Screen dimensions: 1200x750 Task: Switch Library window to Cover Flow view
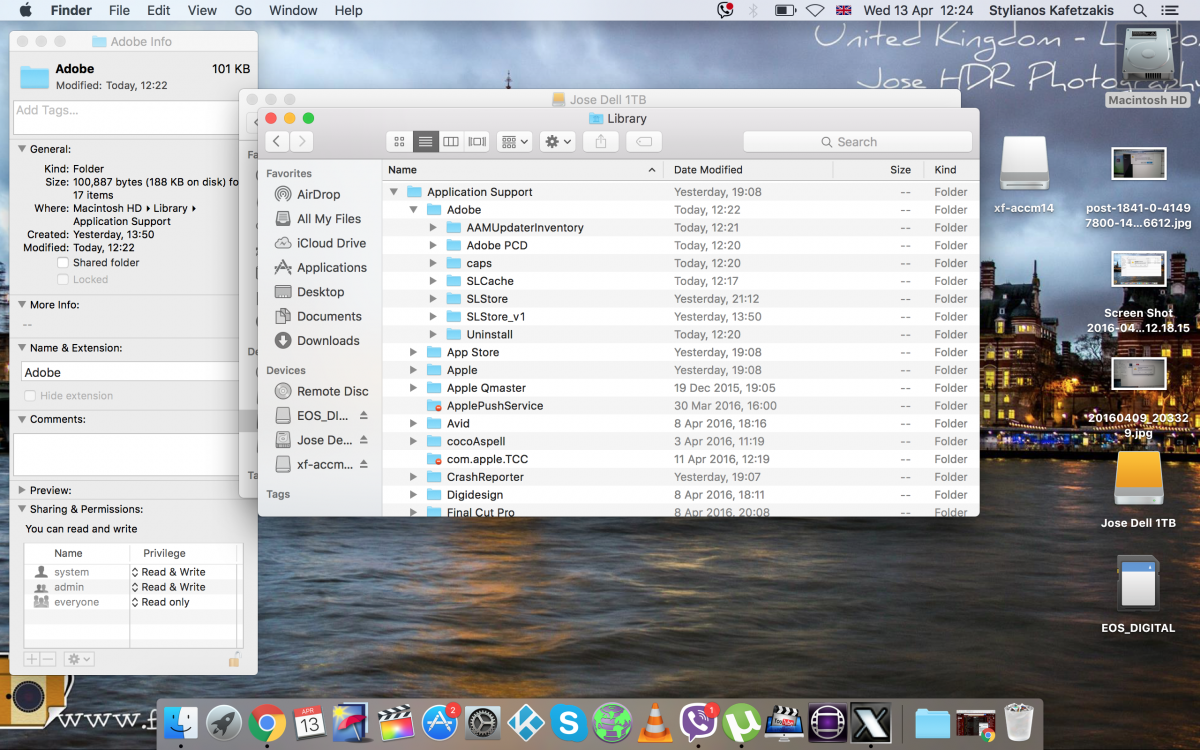[x=477, y=142]
